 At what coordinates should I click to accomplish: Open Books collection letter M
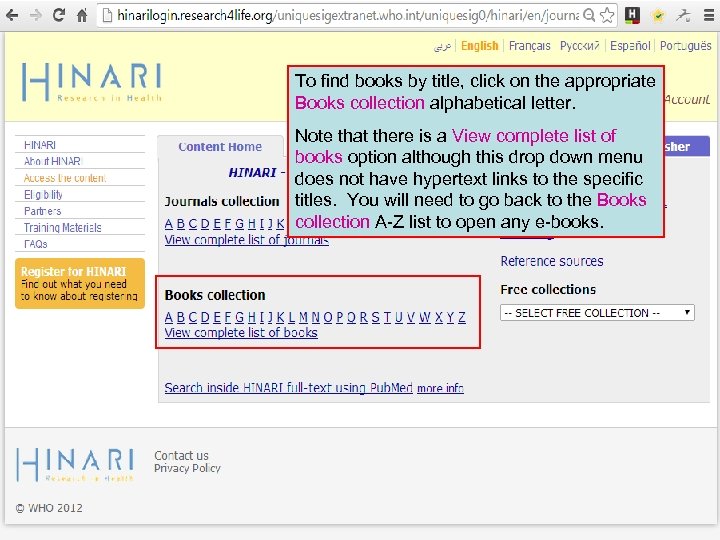point(303,317)
